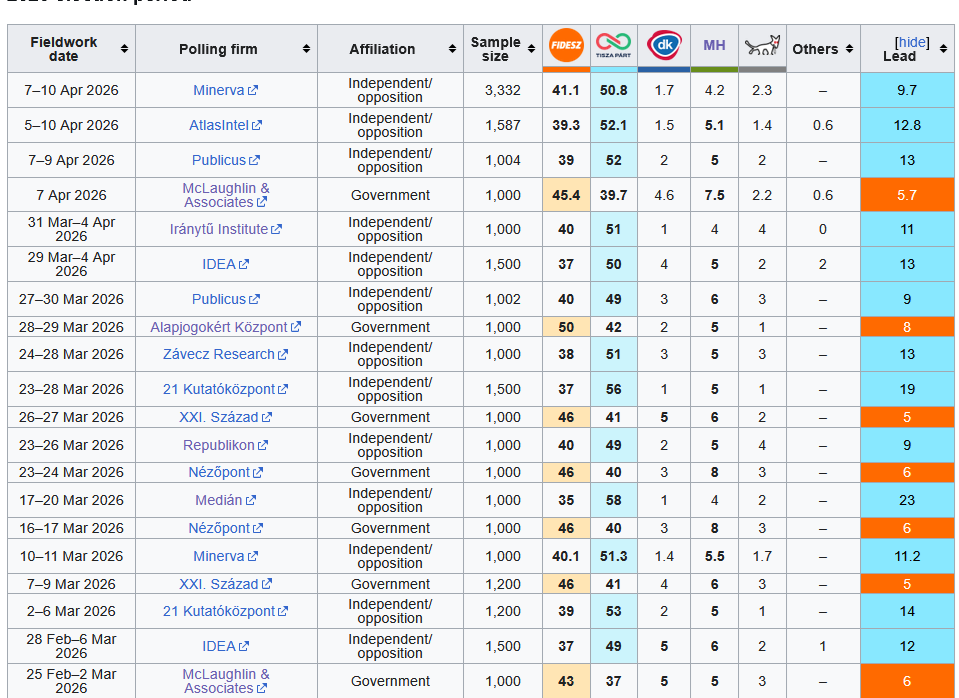Open XXI. Század link for 26–27 Mar 2026
Viewport: 959px width, 698px height.
click(x=225, y=417)
